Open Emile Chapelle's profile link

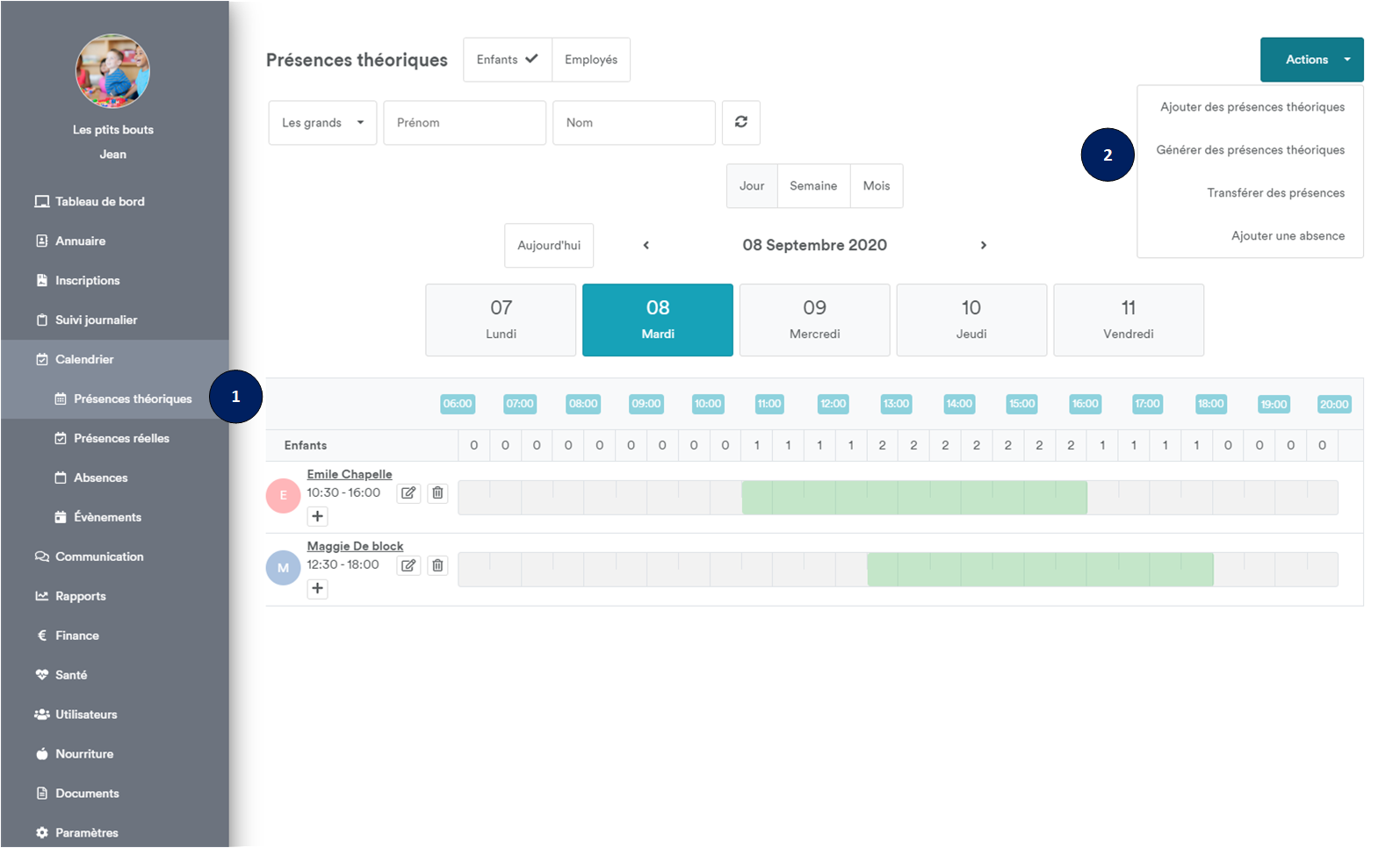click(x=349, y=474)
